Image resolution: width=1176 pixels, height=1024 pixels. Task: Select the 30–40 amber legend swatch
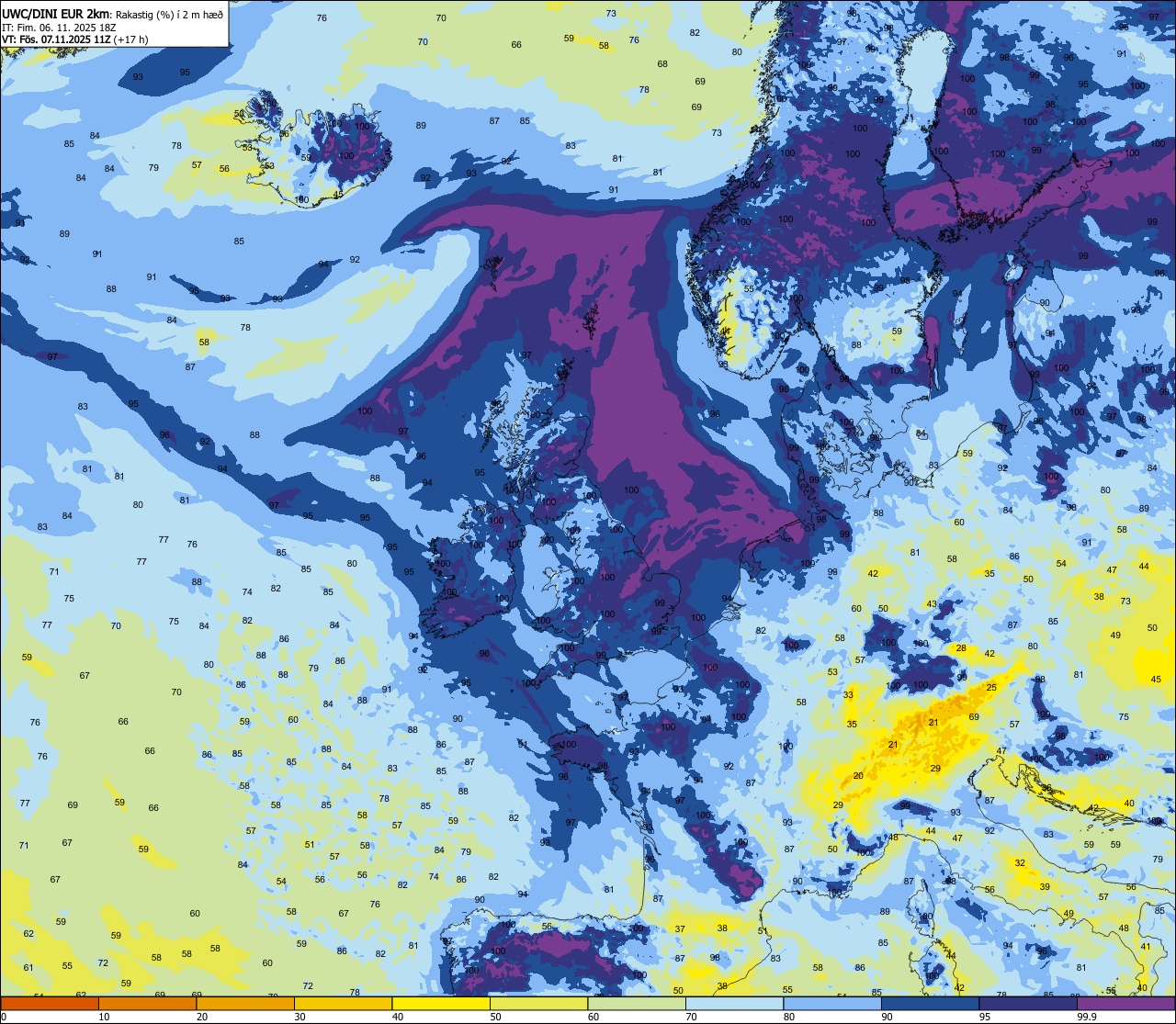click(343, 1004)
